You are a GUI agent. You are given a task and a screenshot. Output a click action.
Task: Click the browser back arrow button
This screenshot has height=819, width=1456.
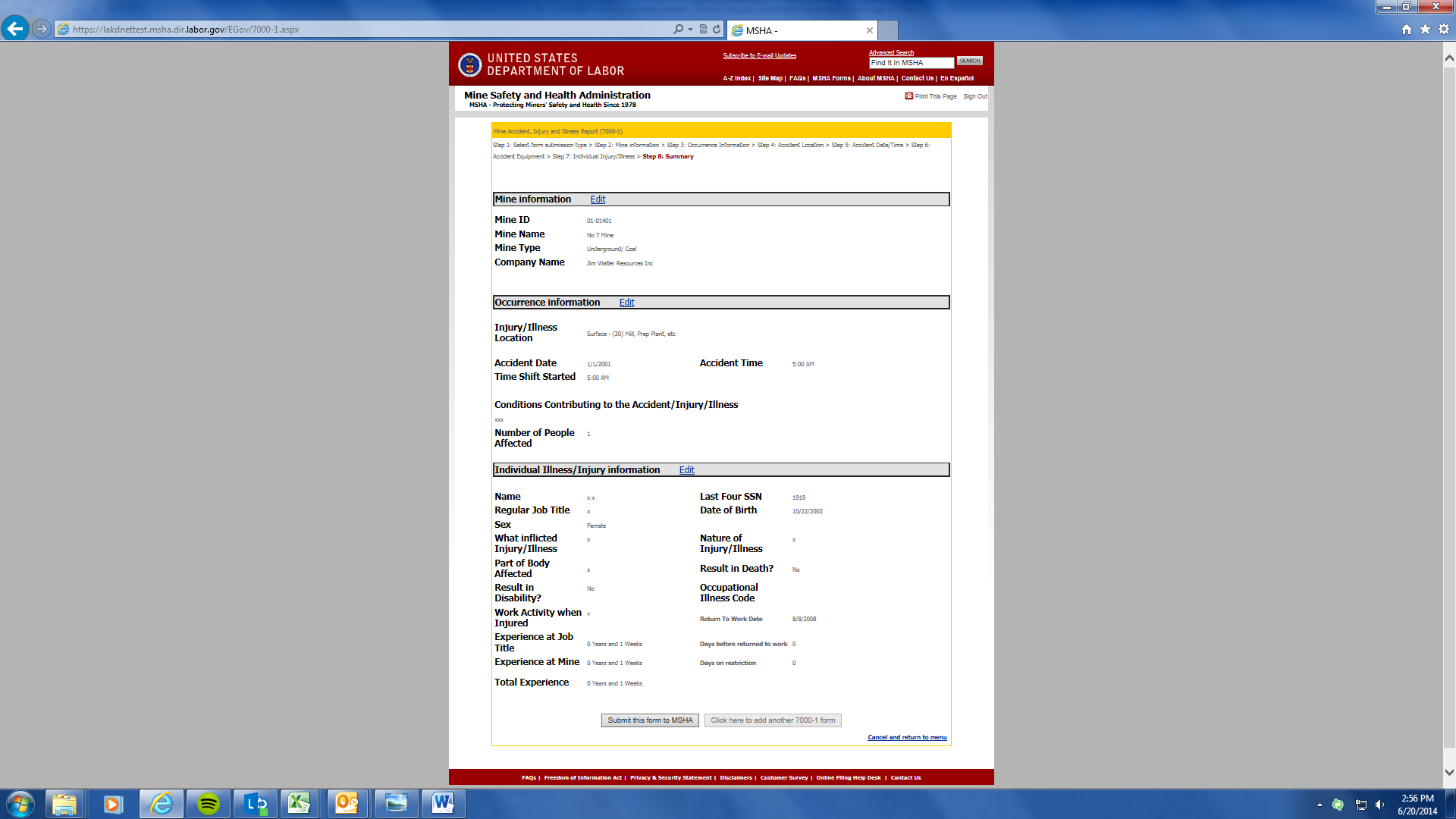tap(14, 29)
